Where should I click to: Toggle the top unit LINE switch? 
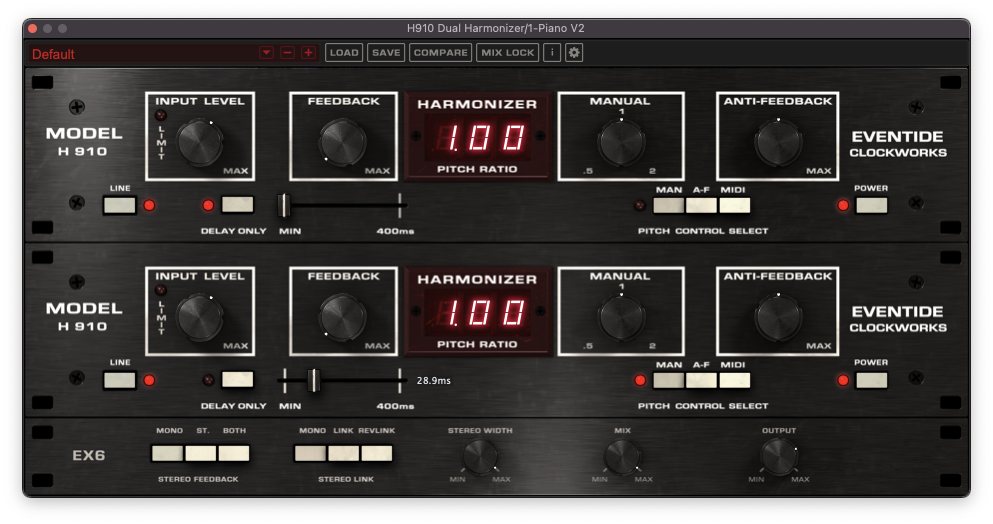click(x=120, y=205)
